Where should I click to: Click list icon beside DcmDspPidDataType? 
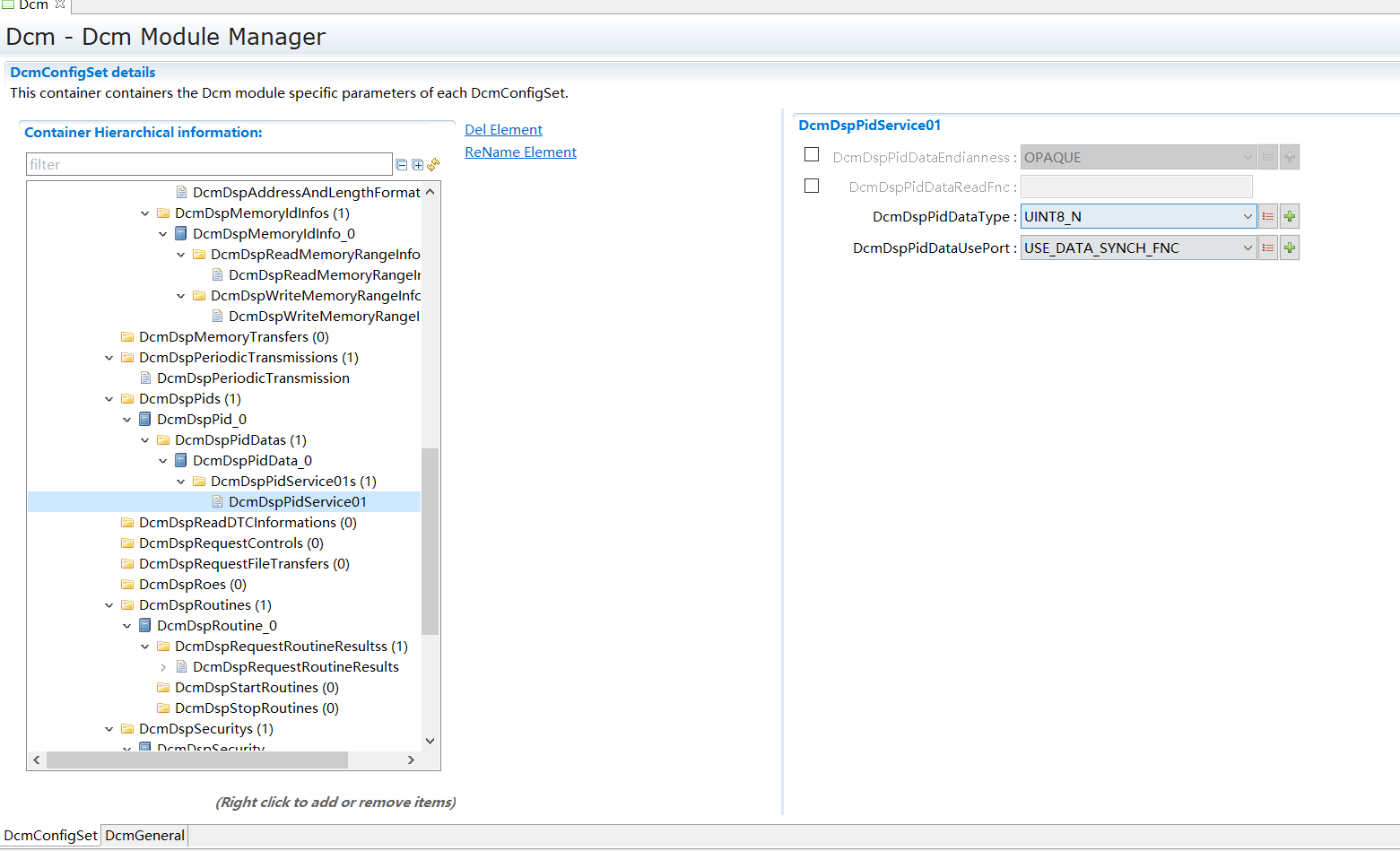[x=1268, y=217]
